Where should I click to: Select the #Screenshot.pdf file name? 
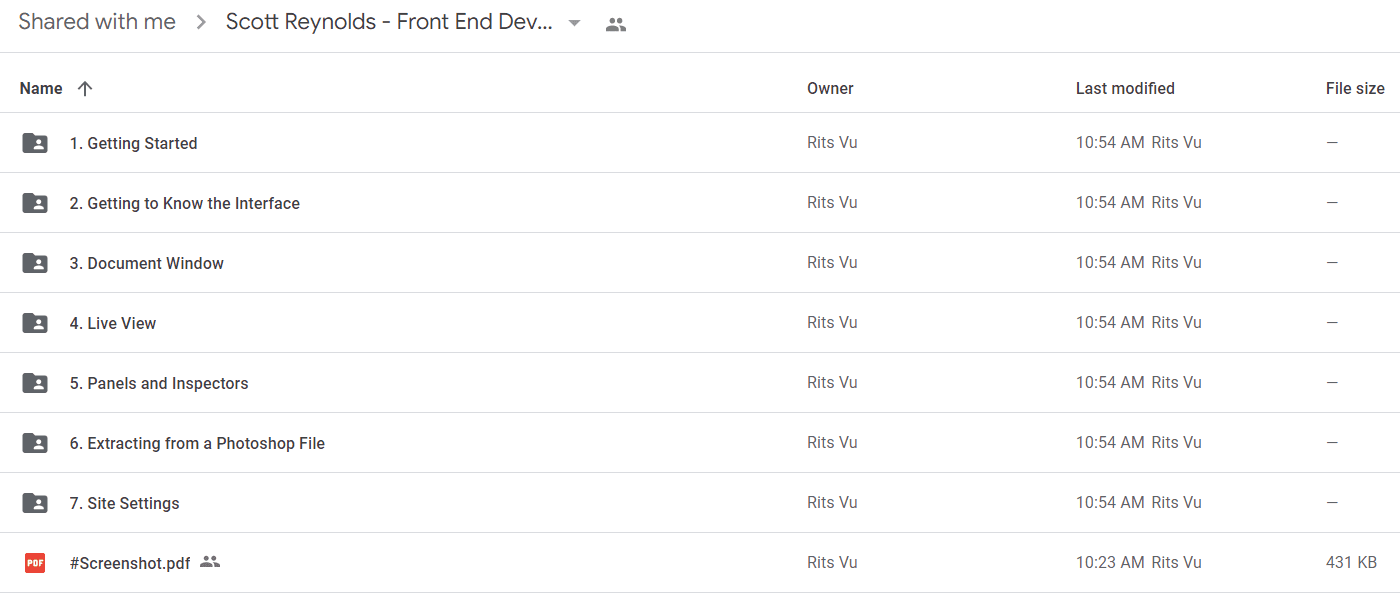click(130, 563)
